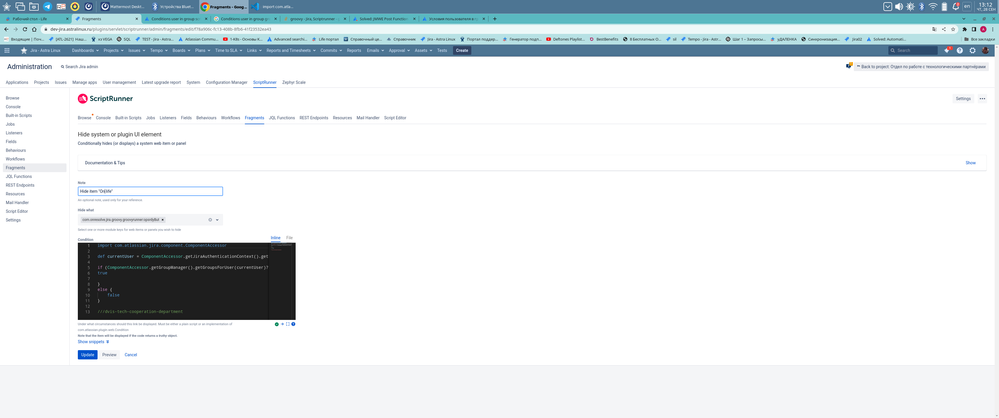999x418 pixels.
Task: Select Inline condition editor mode
Action: (x=276, y=237)
